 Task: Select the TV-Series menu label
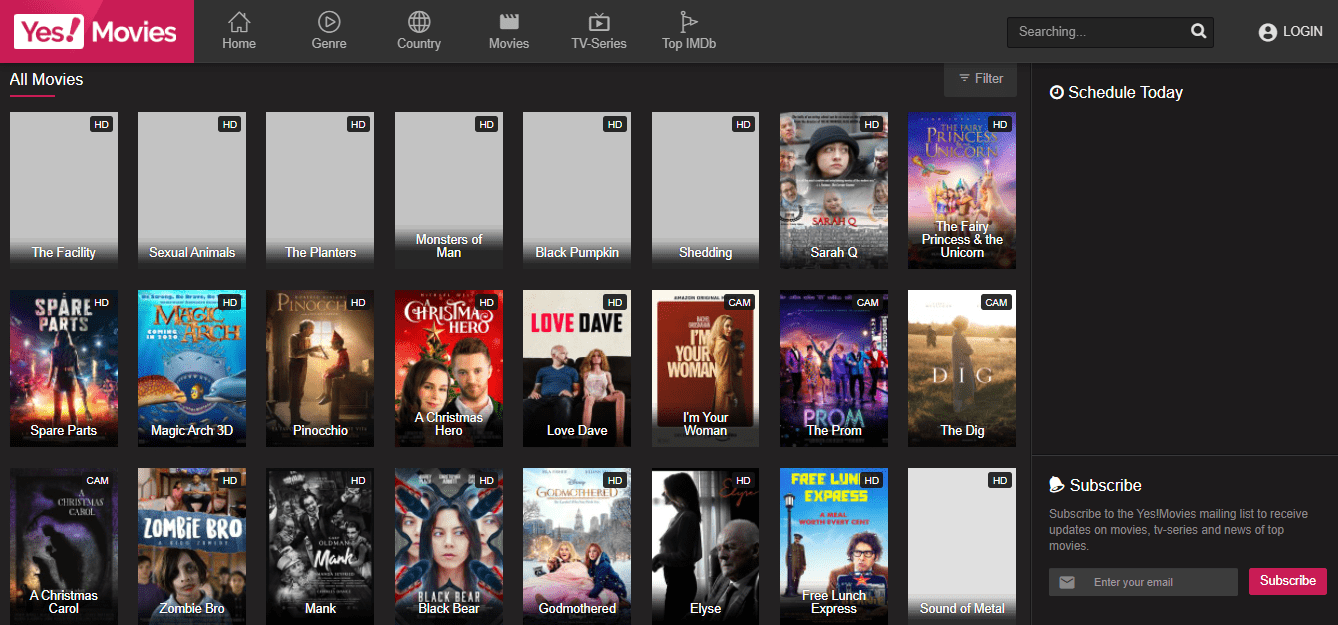coord(599,44)
